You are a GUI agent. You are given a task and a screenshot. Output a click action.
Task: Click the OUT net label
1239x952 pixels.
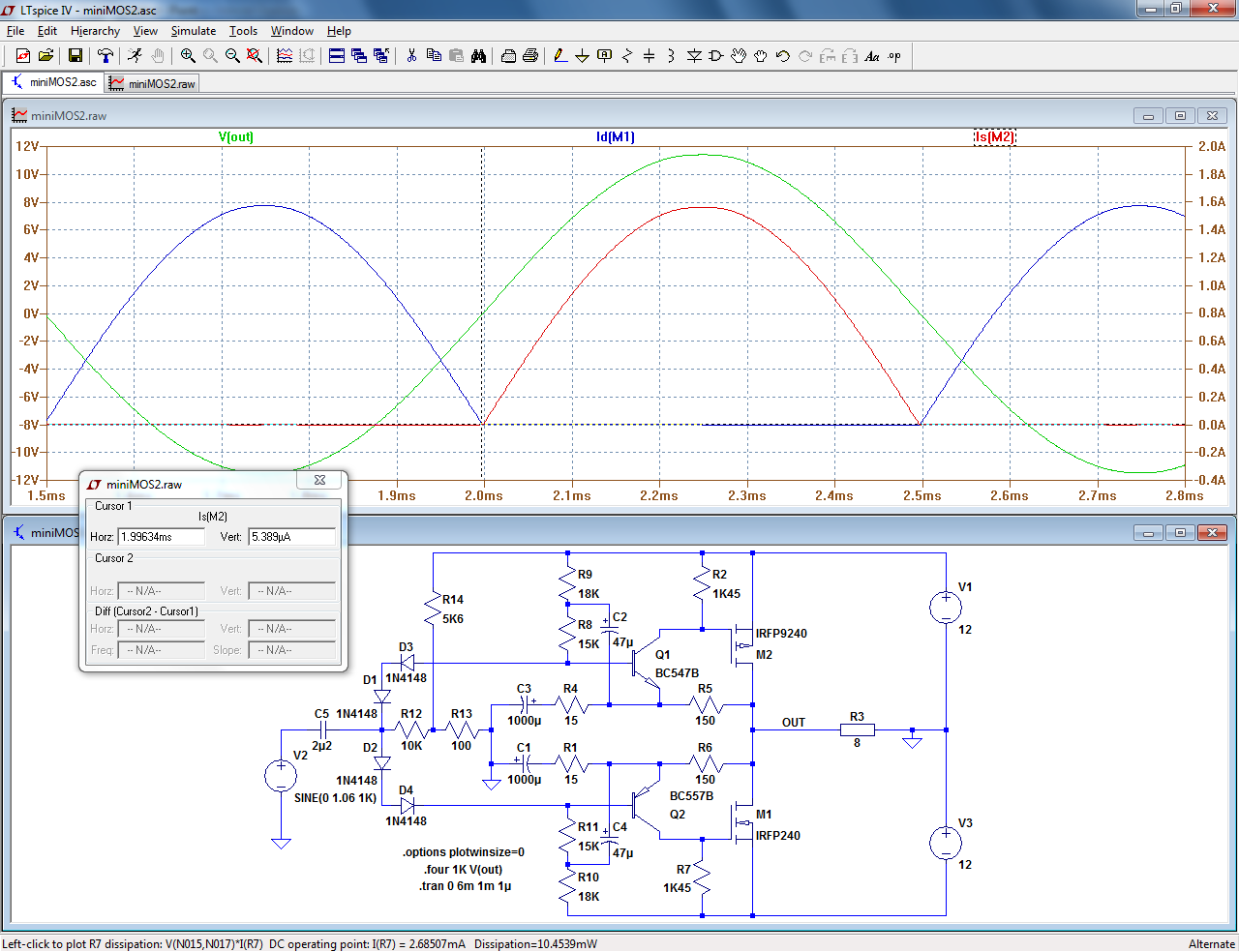(x=794, y=722)
